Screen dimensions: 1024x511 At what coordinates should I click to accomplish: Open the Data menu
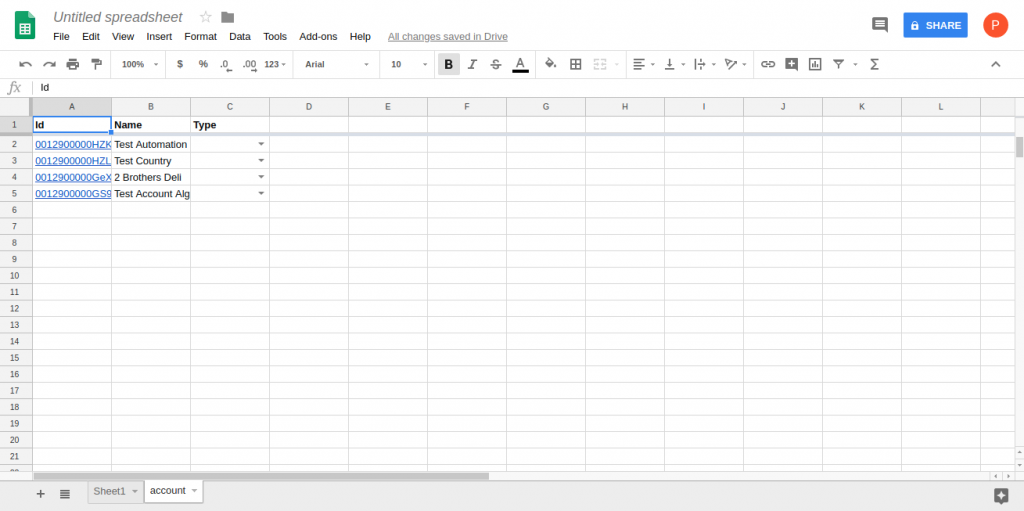(240, 36)
